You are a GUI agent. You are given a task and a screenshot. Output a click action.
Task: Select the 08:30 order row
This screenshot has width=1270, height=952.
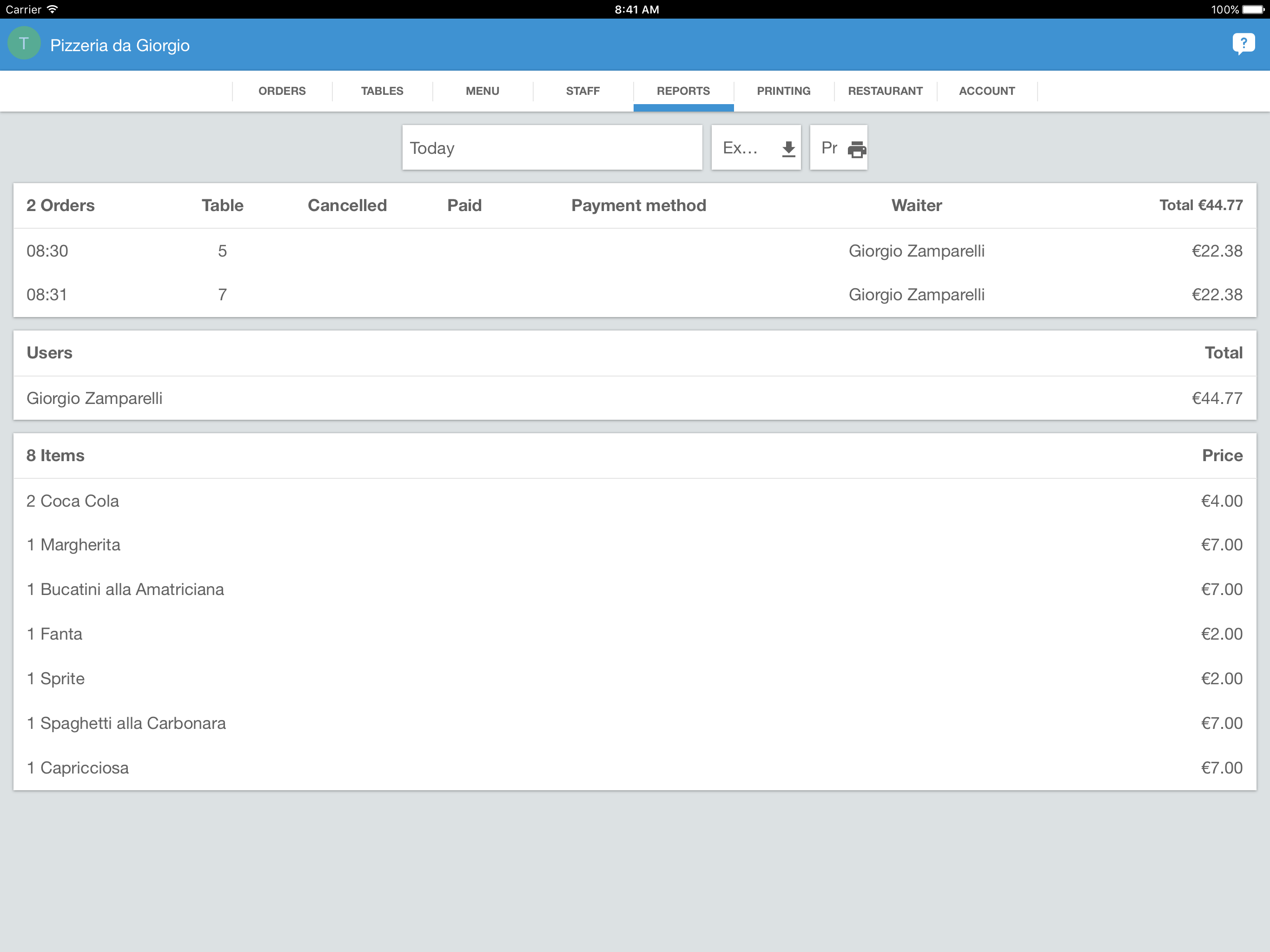[x=634, y=251]
